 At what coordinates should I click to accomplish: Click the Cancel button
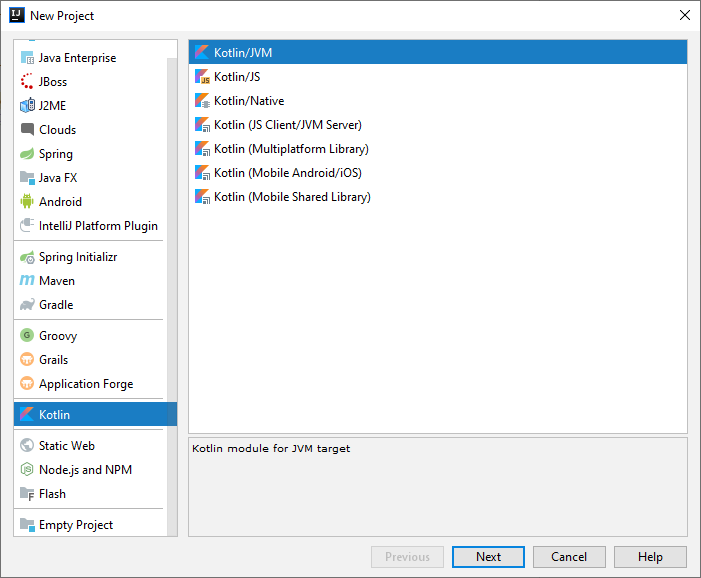pyautogui.click(x=569, y=557)
